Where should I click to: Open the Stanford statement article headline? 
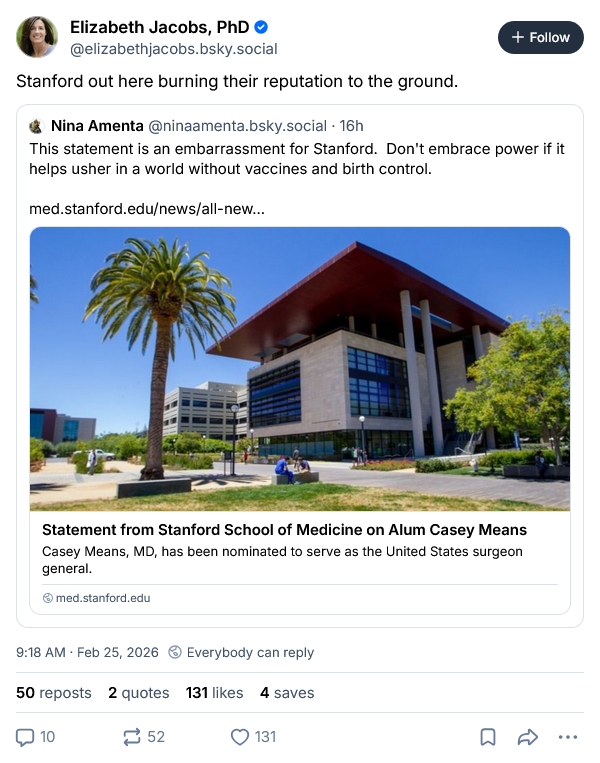point(284,530)
